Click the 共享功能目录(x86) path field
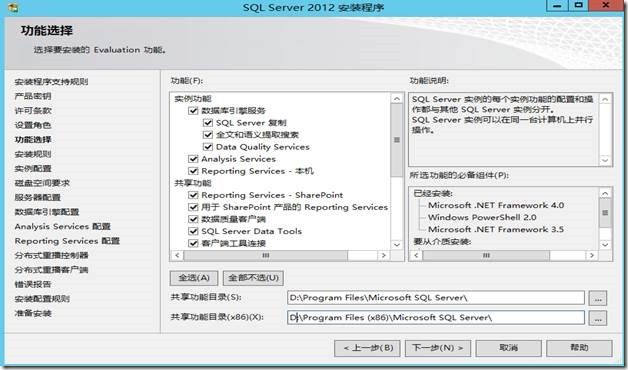 [x=436, y=318]
